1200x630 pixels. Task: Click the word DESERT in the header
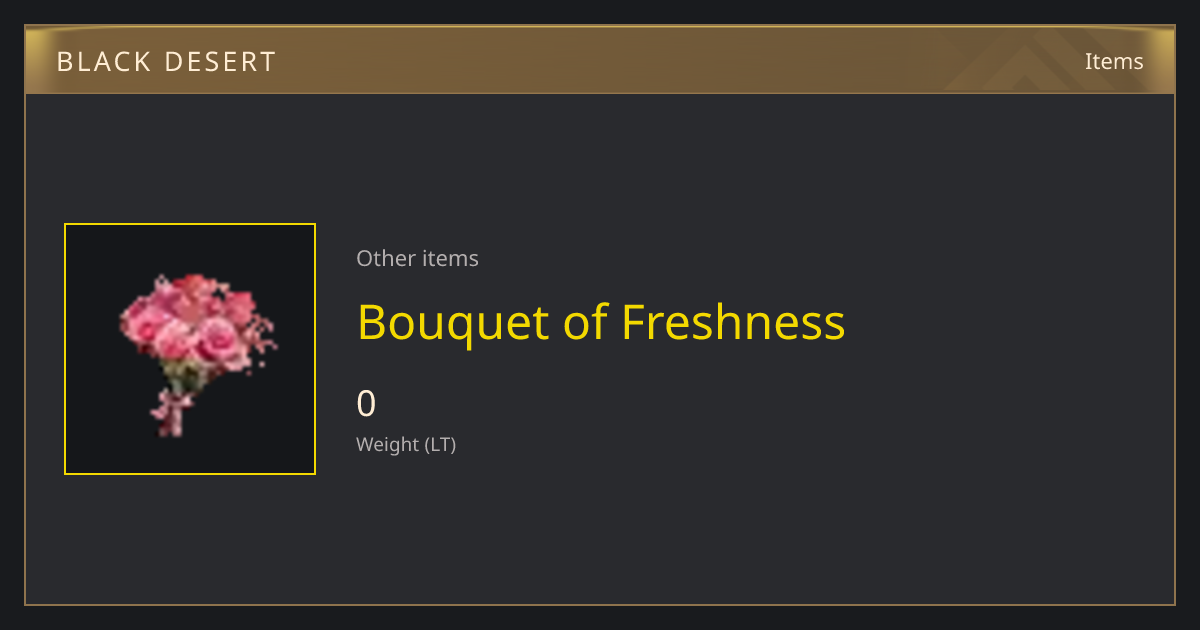coord(220,62)
